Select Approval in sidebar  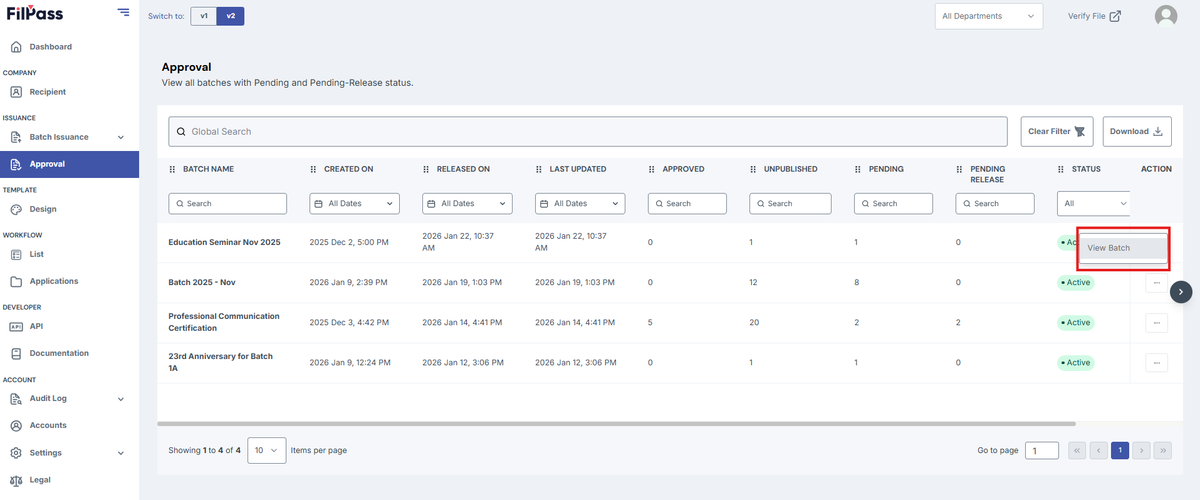(69, 164)
